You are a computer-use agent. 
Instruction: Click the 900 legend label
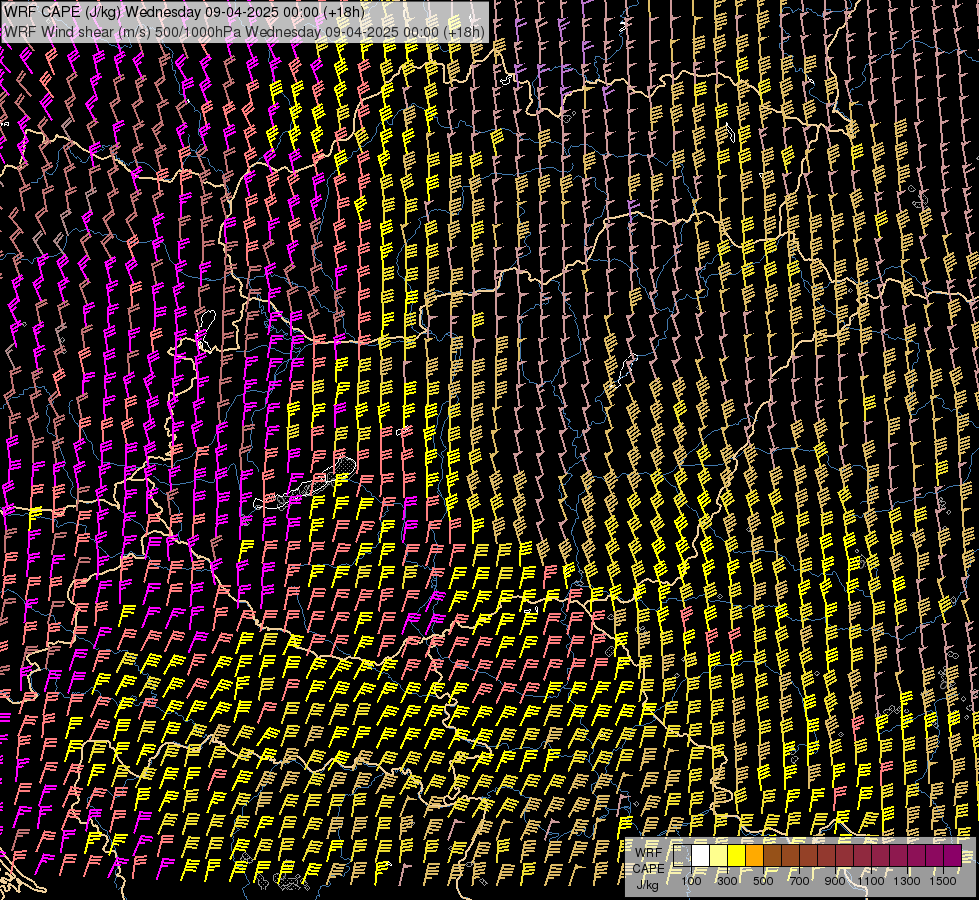[835, 881]
